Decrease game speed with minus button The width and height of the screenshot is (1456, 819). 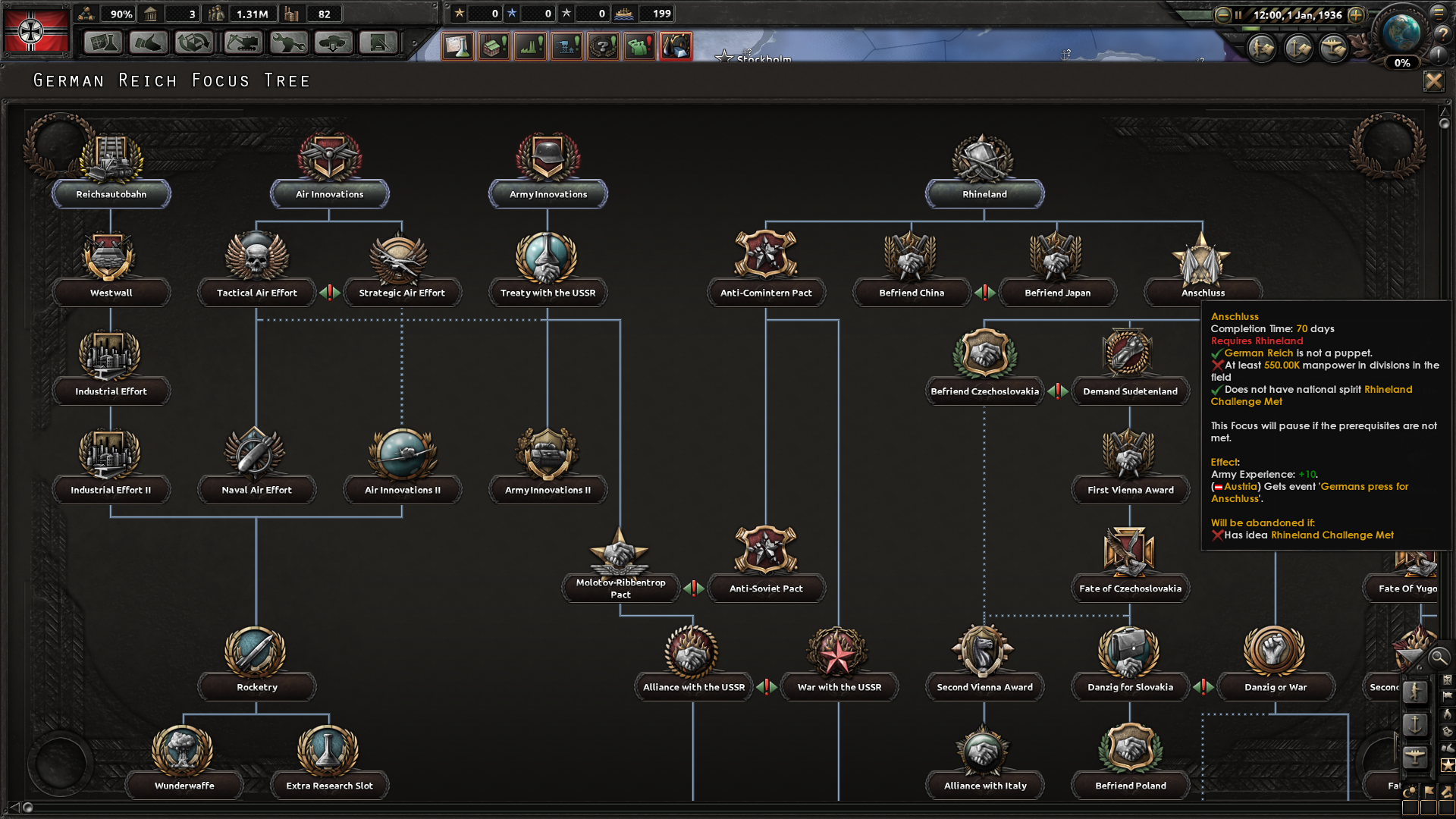point(1222,14)
